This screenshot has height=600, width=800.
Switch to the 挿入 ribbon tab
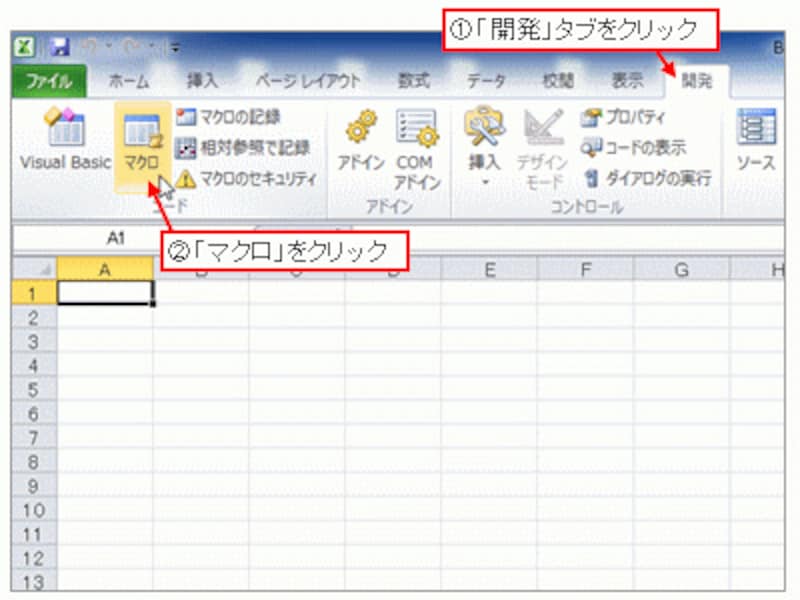202,81
